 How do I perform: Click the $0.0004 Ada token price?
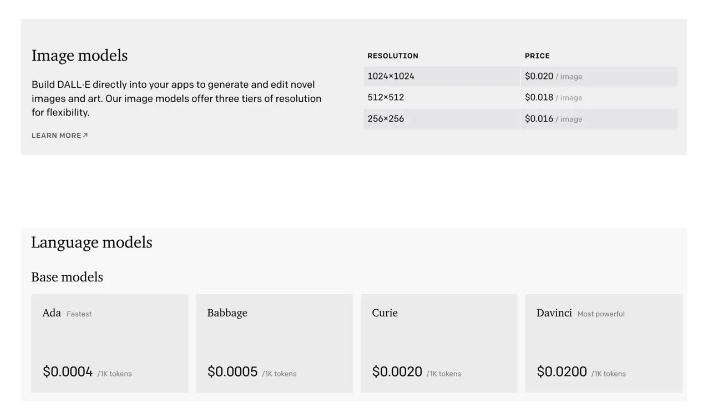(x=68, y=372)
